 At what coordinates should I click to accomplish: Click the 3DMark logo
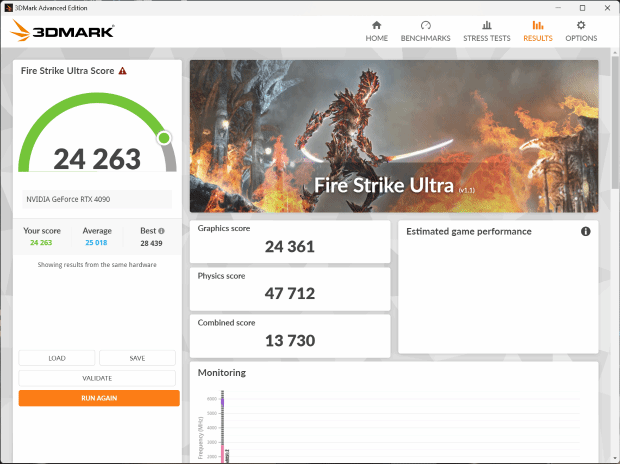tap(62, 30)
